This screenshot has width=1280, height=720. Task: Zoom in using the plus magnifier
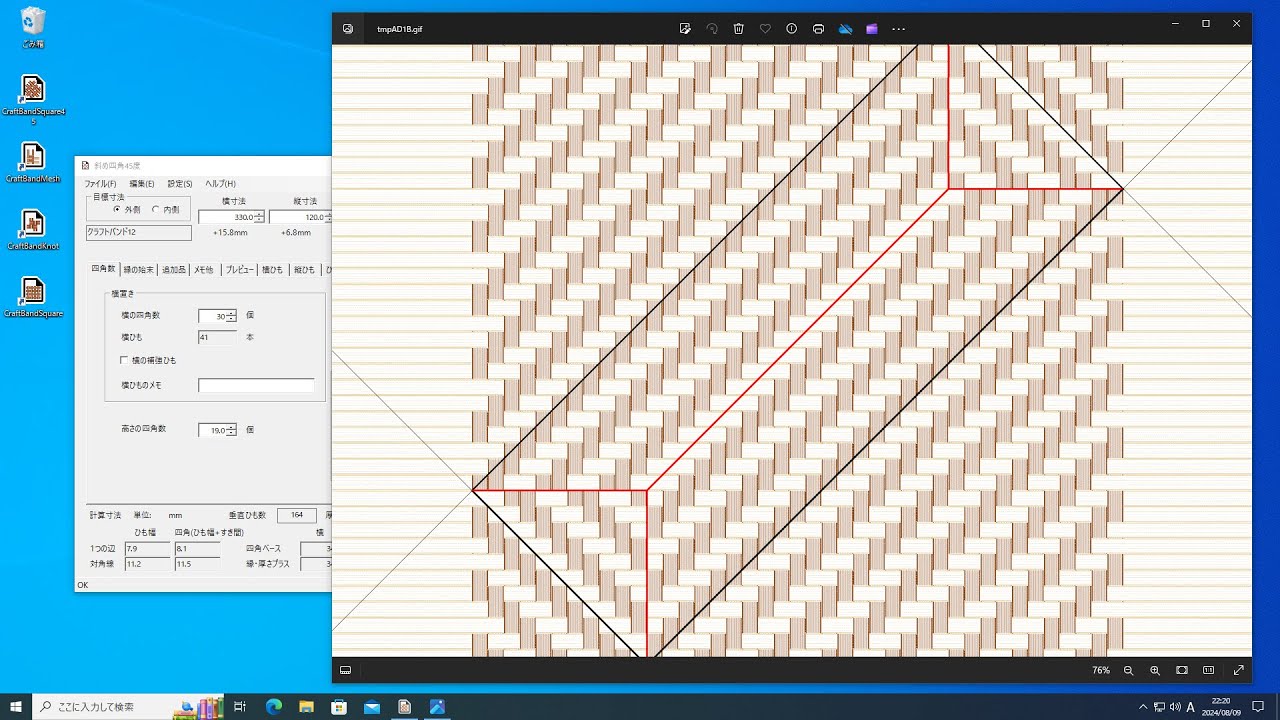[1155, 670]
